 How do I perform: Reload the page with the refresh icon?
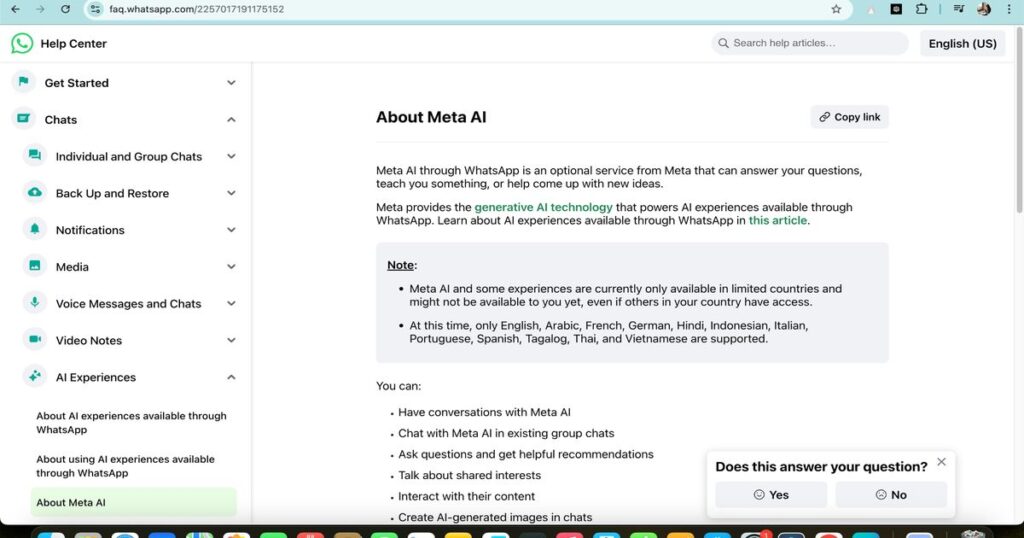click(x=65, y=9)
